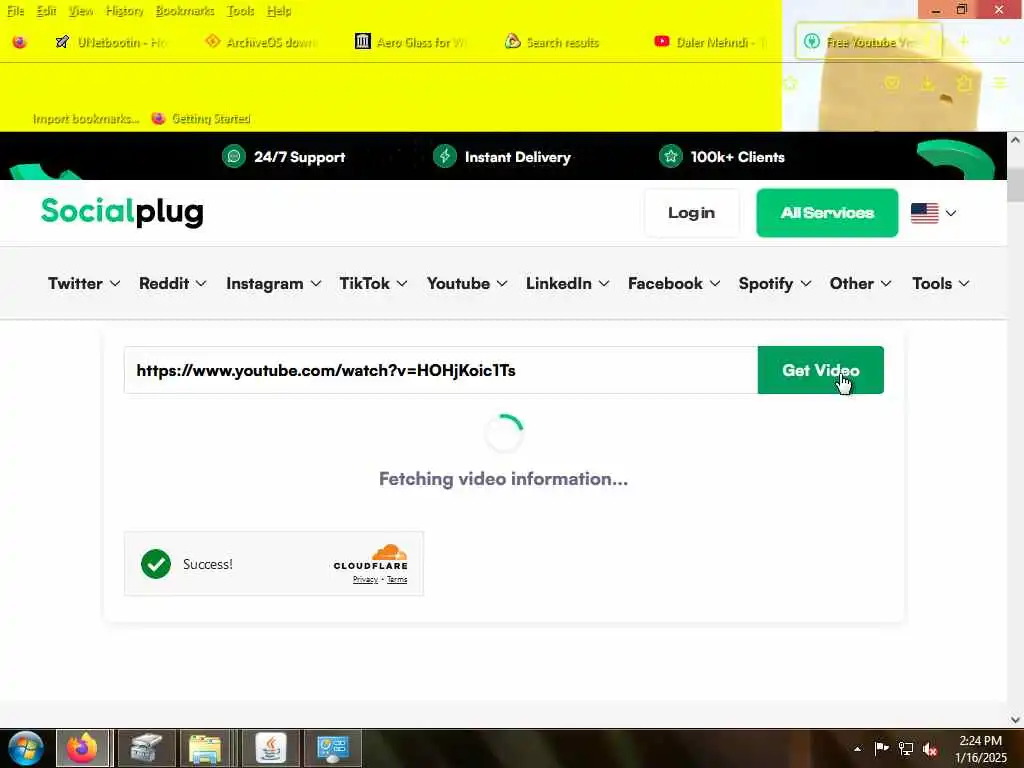Select the Free Youtube Video tab
The width and height of the screenshot is (1024, 768).
[x=869, y=42]
